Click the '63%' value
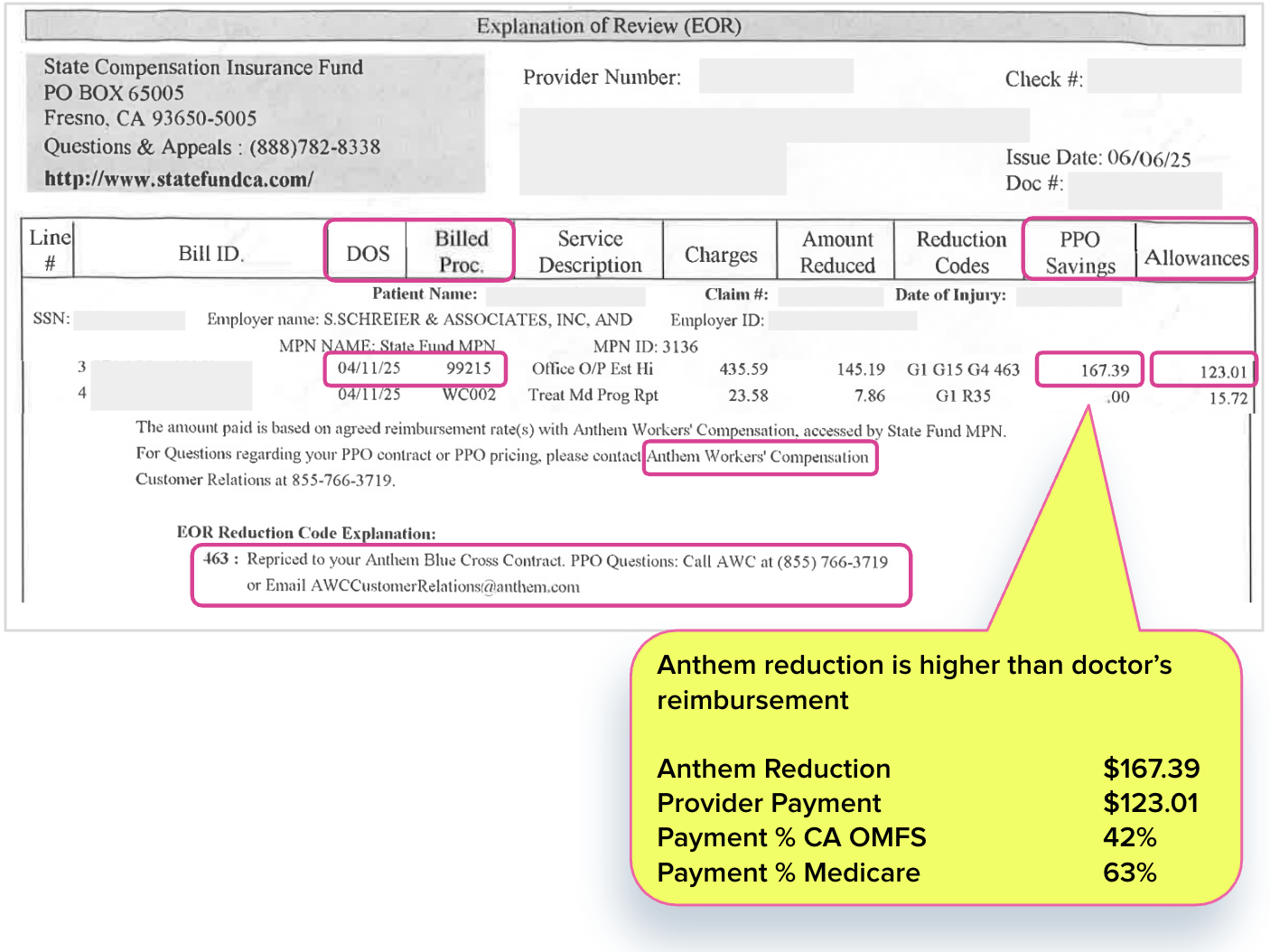The width and height of the screenshot is (1270, 952). [x=1130, y=873]
